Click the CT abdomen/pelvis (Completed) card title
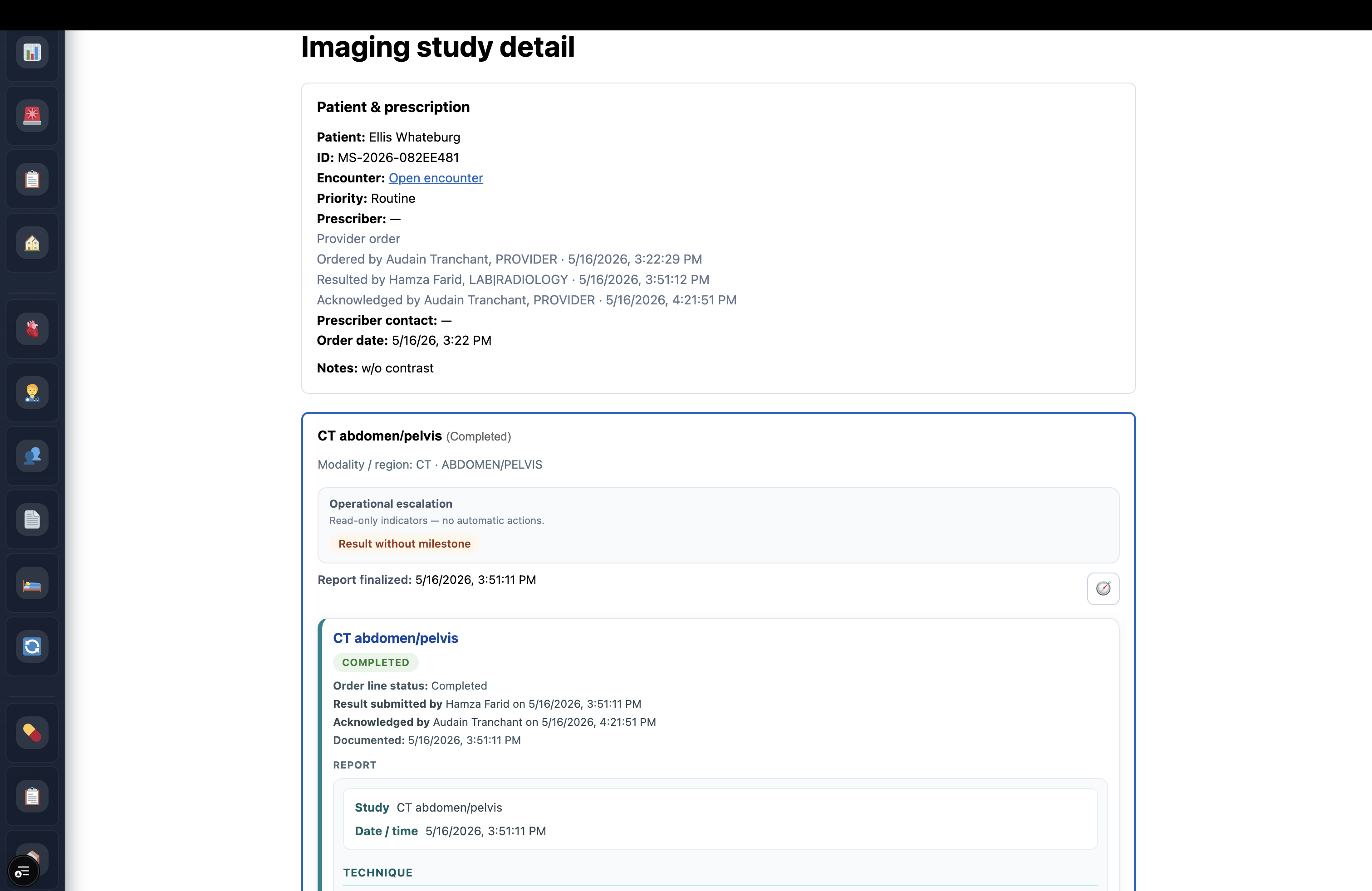This screenshot has width=1372, height=891. [415, 436]
